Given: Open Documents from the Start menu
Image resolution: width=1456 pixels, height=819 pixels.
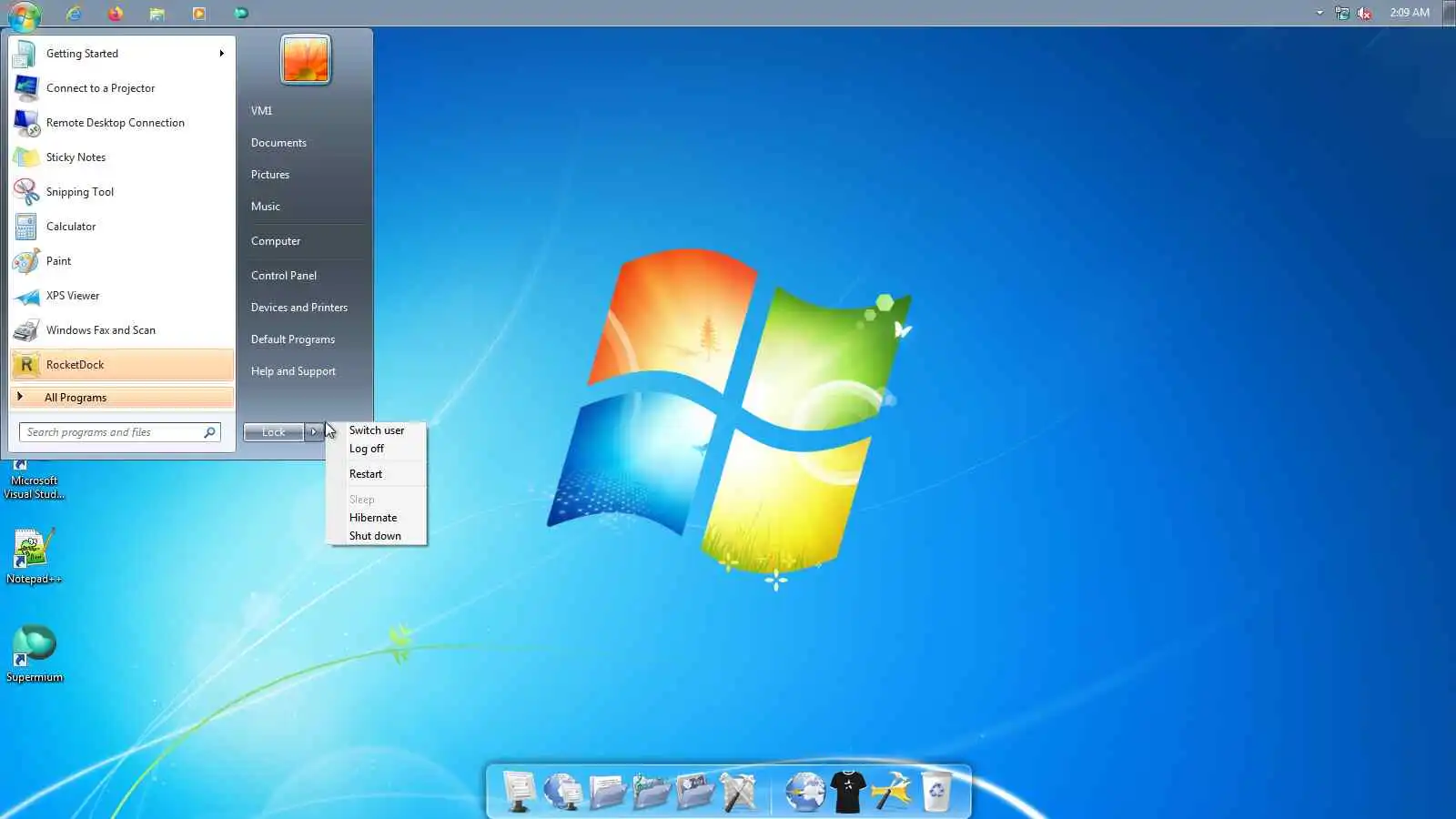Looking at the screenshot, I should 278,143.
